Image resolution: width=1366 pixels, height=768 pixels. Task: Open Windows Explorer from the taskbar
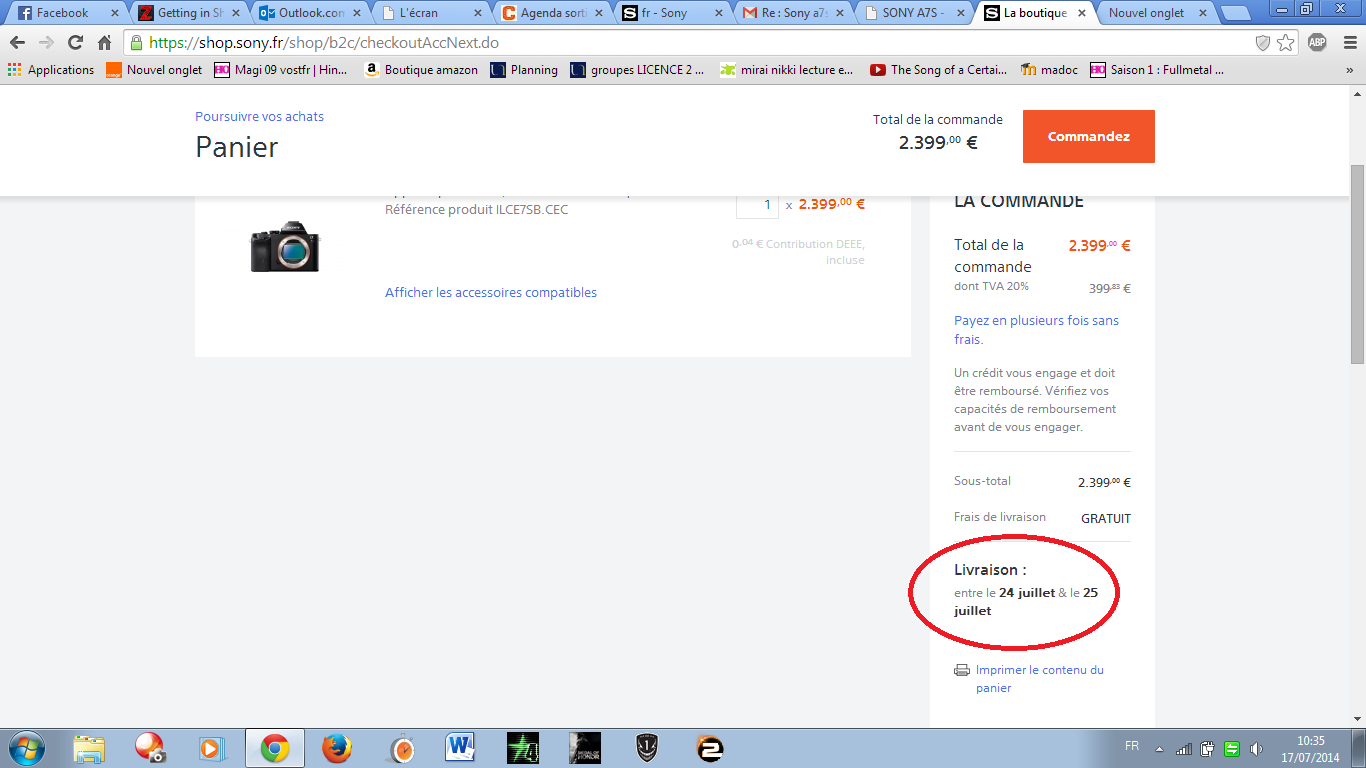pyautogui.click(x=89, y=748)
